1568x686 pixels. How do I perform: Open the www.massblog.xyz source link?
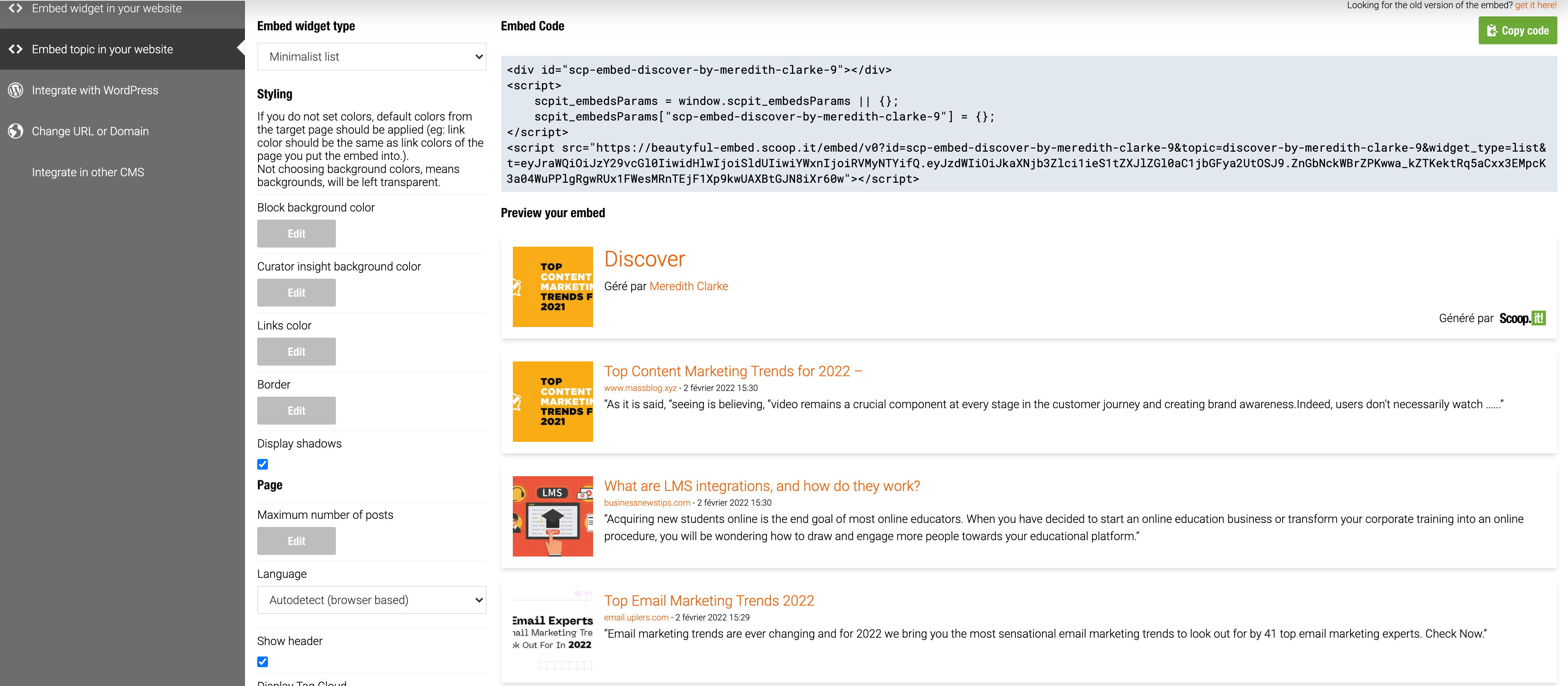click(x=640, y=388)
